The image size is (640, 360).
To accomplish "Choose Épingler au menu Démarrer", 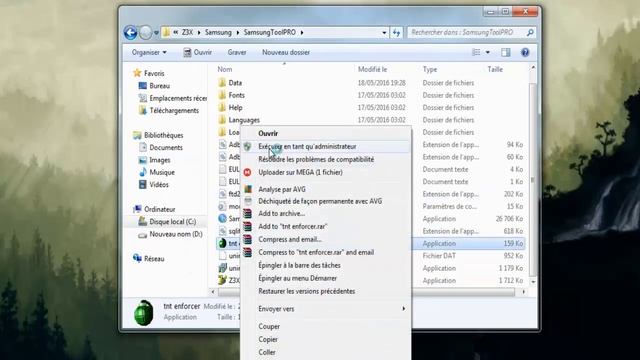I will pyautogui.click(x=326, y=278).
